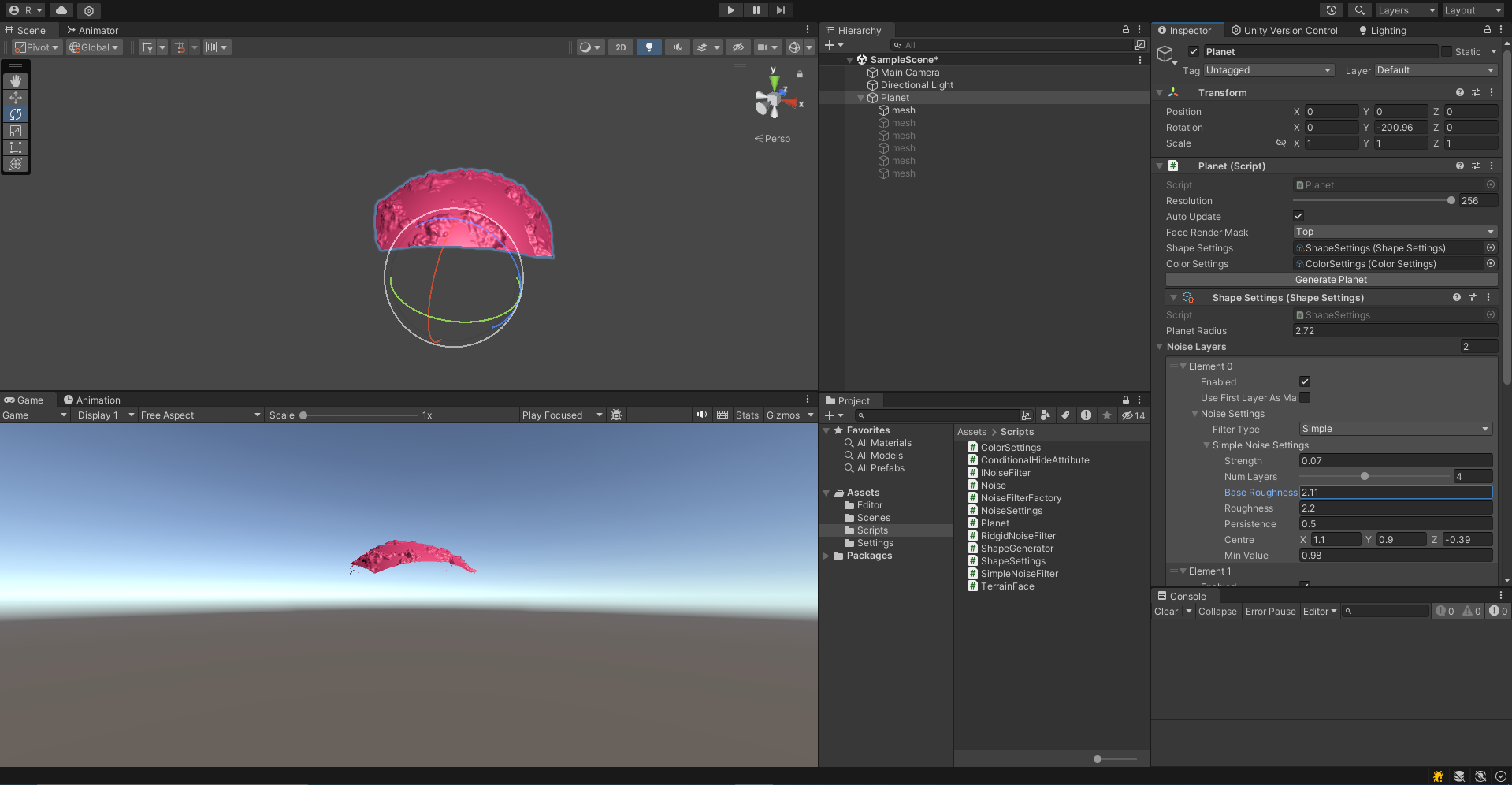1512x785 pixels.
Task: Toggle the Static checkbox for Planet
Action: pyautogui.click(x=1447, y=51)
